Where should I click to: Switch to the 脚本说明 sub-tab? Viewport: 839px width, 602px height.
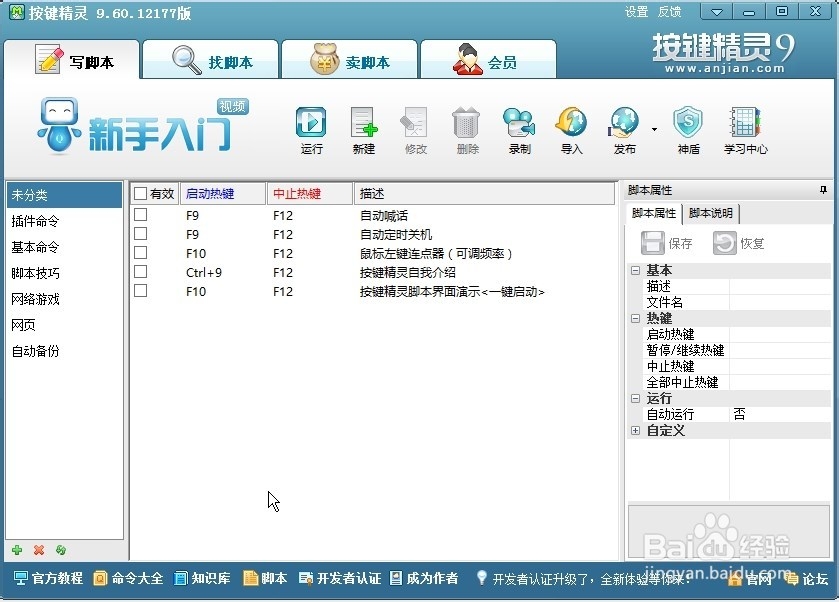pyautogui.click(x=711, y=214)
